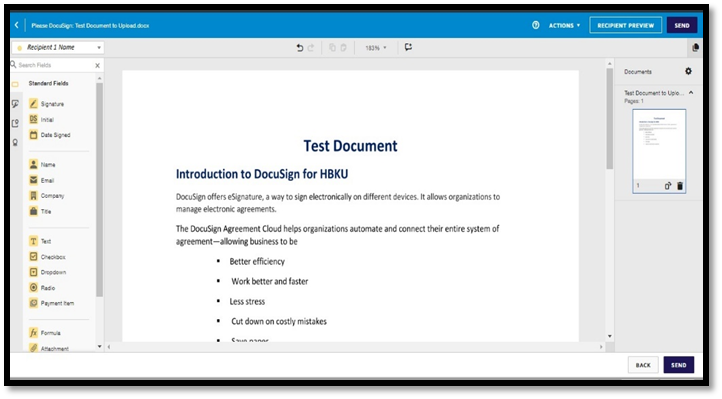722x399 pixels.
Task: Click the document vertical scrollbar down arrow
Action: tap(610, 336)
